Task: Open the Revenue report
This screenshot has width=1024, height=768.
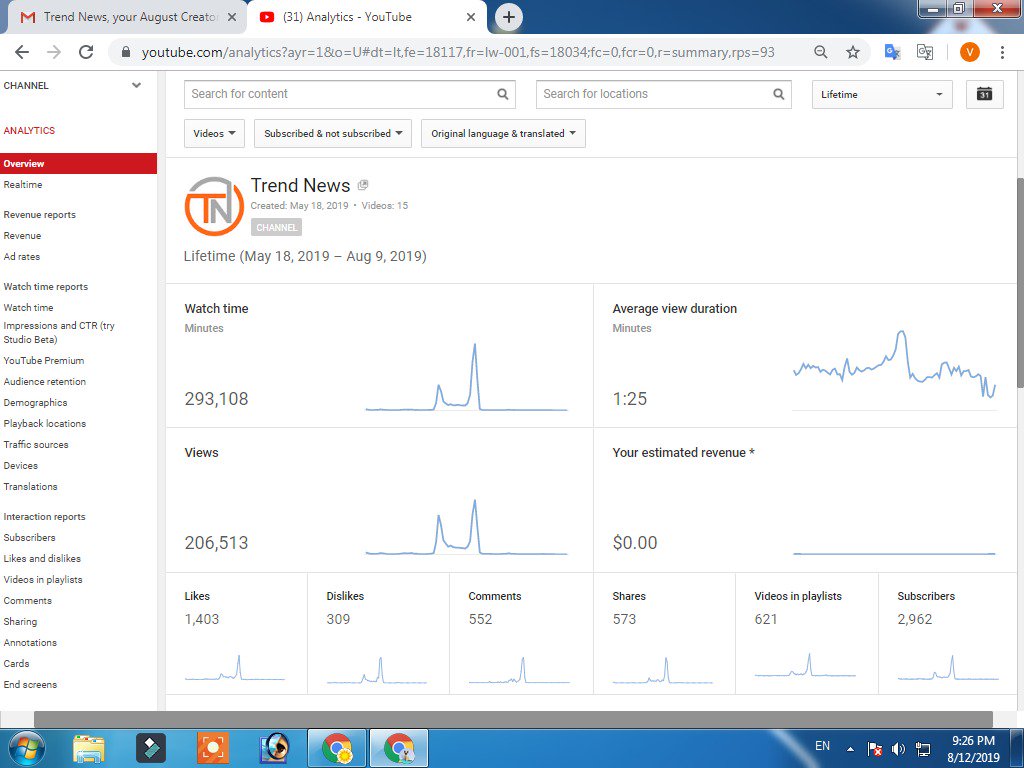Action: pos(22,236)
